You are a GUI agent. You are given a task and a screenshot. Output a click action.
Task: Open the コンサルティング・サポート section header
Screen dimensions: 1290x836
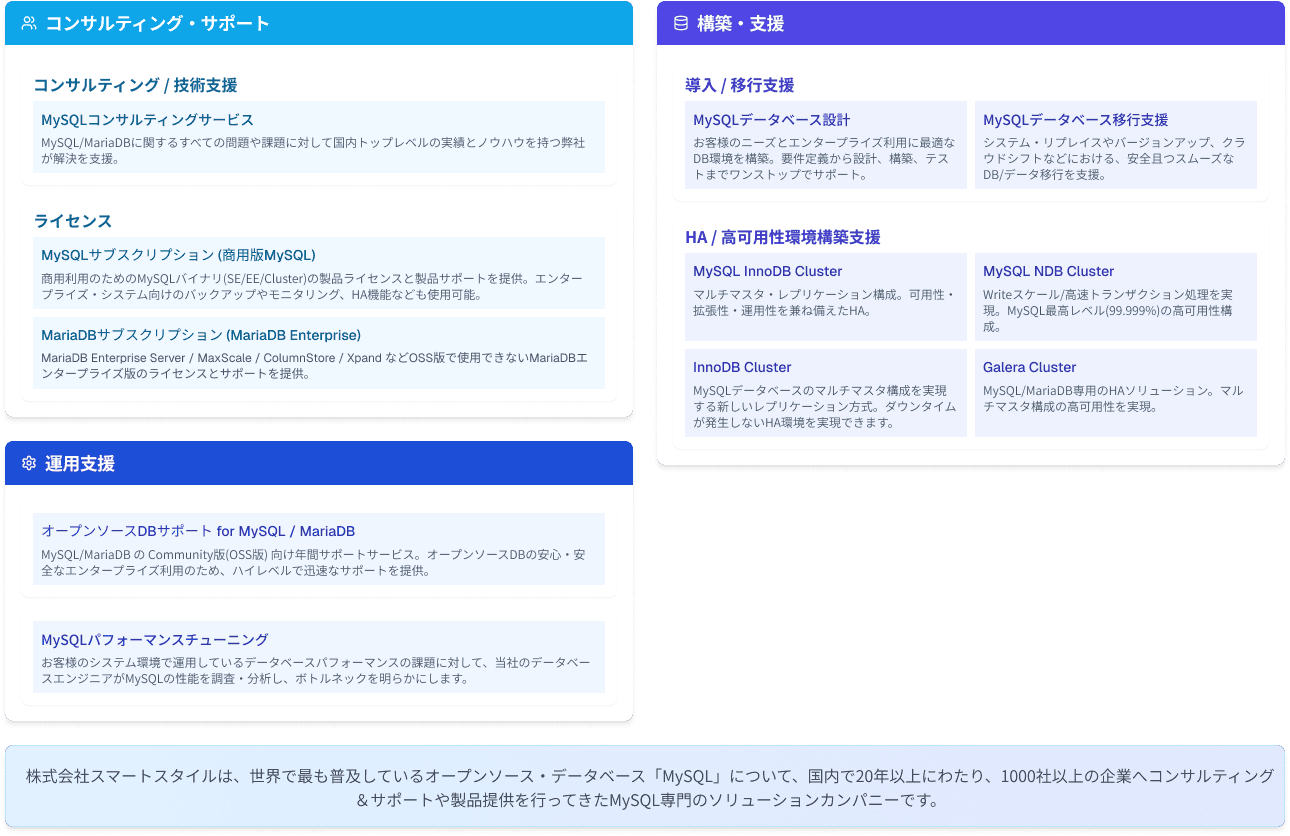coord(319,23)
